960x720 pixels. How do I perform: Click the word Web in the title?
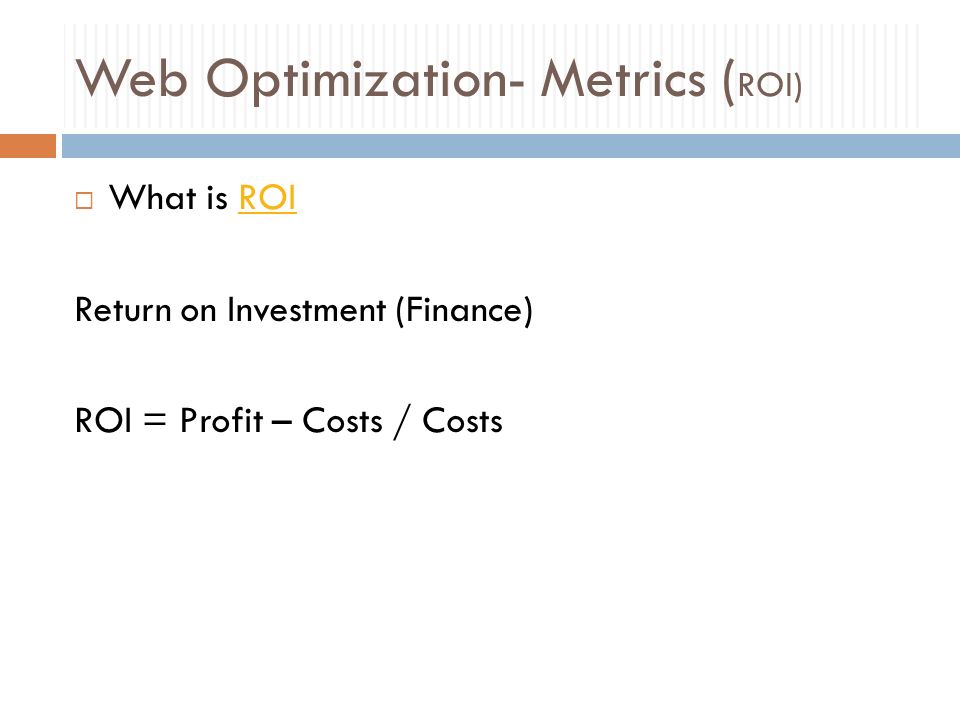click(131, 78)
